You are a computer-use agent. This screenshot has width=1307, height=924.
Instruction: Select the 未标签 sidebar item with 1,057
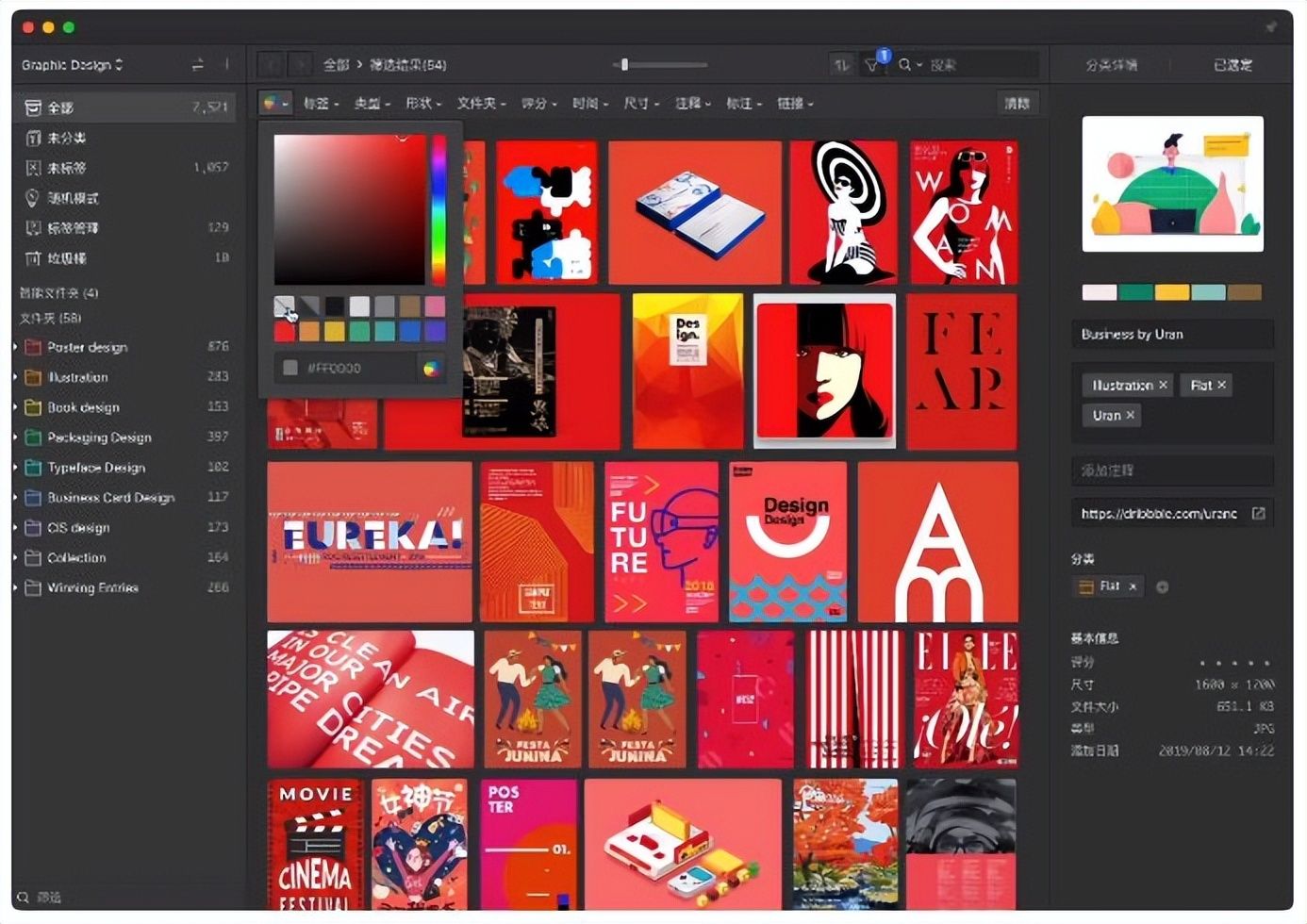click(x=126, y=168)
